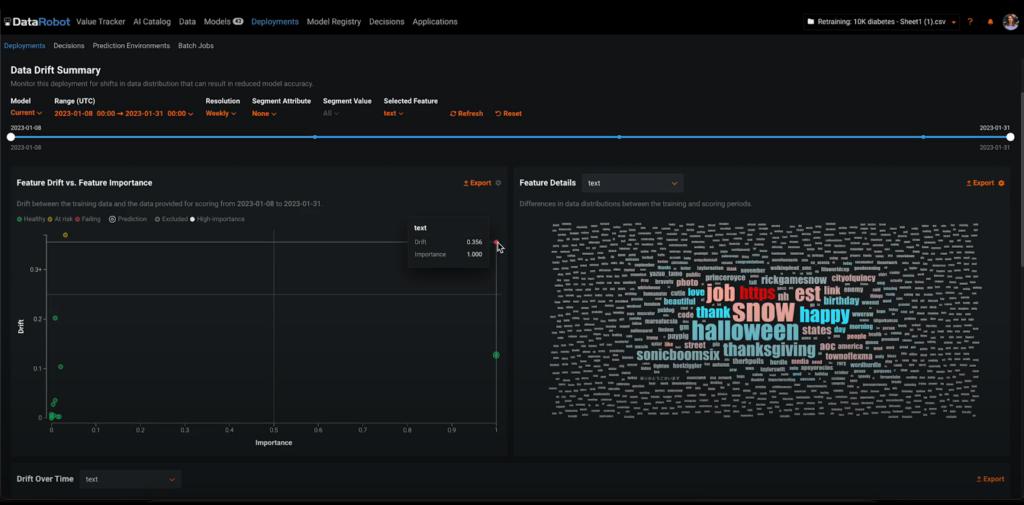1024x505 pixels.
Task: Toggle the Excluded legend filter
Action: (172, 218)
